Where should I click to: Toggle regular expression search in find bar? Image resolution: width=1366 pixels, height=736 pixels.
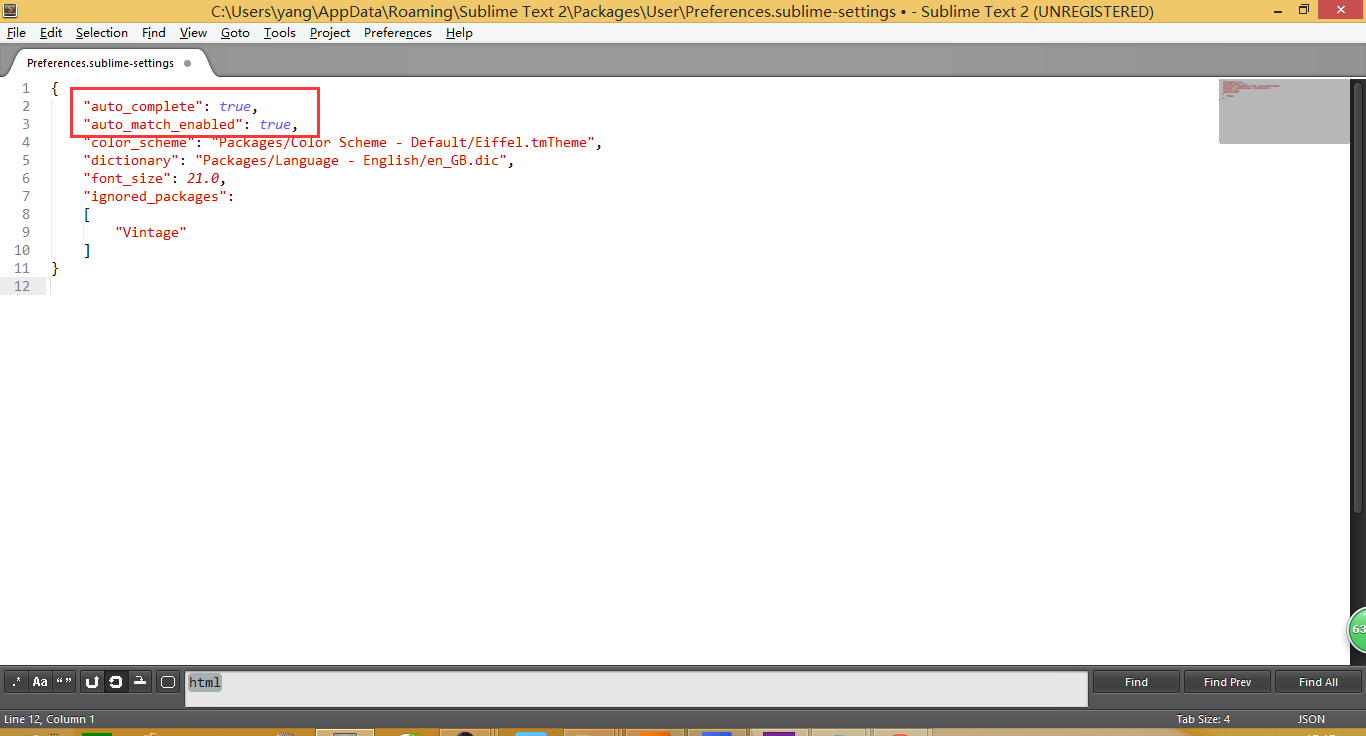16,682
